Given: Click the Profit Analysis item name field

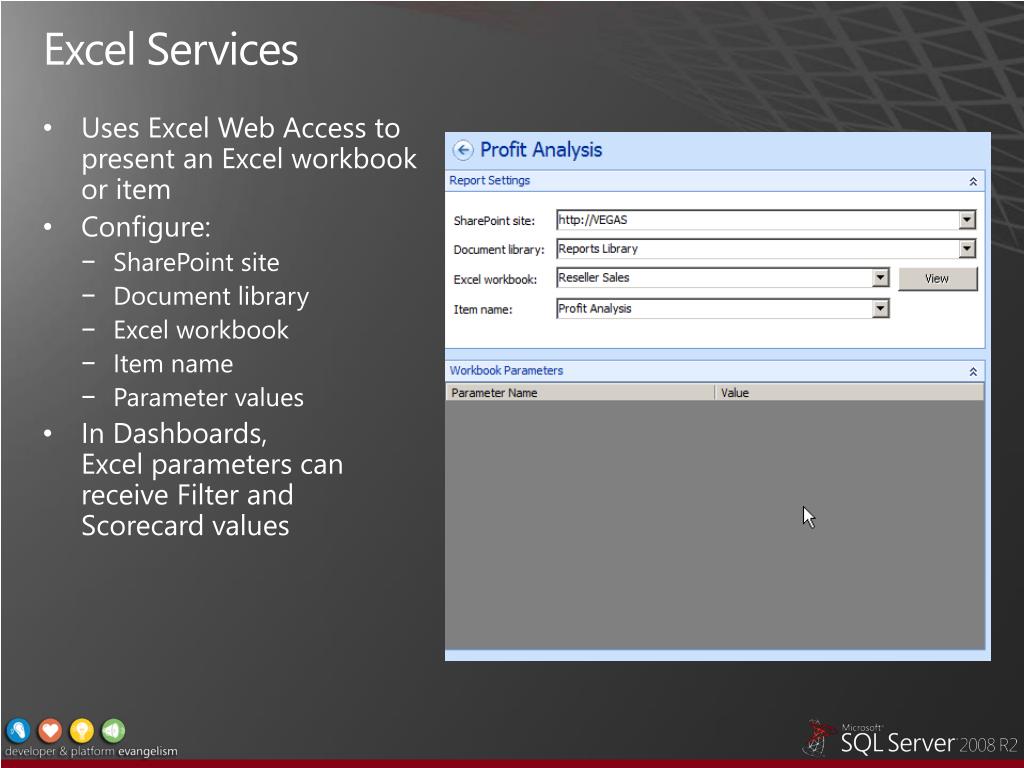Looking at the screenshot, I should (x=723, y=308).
